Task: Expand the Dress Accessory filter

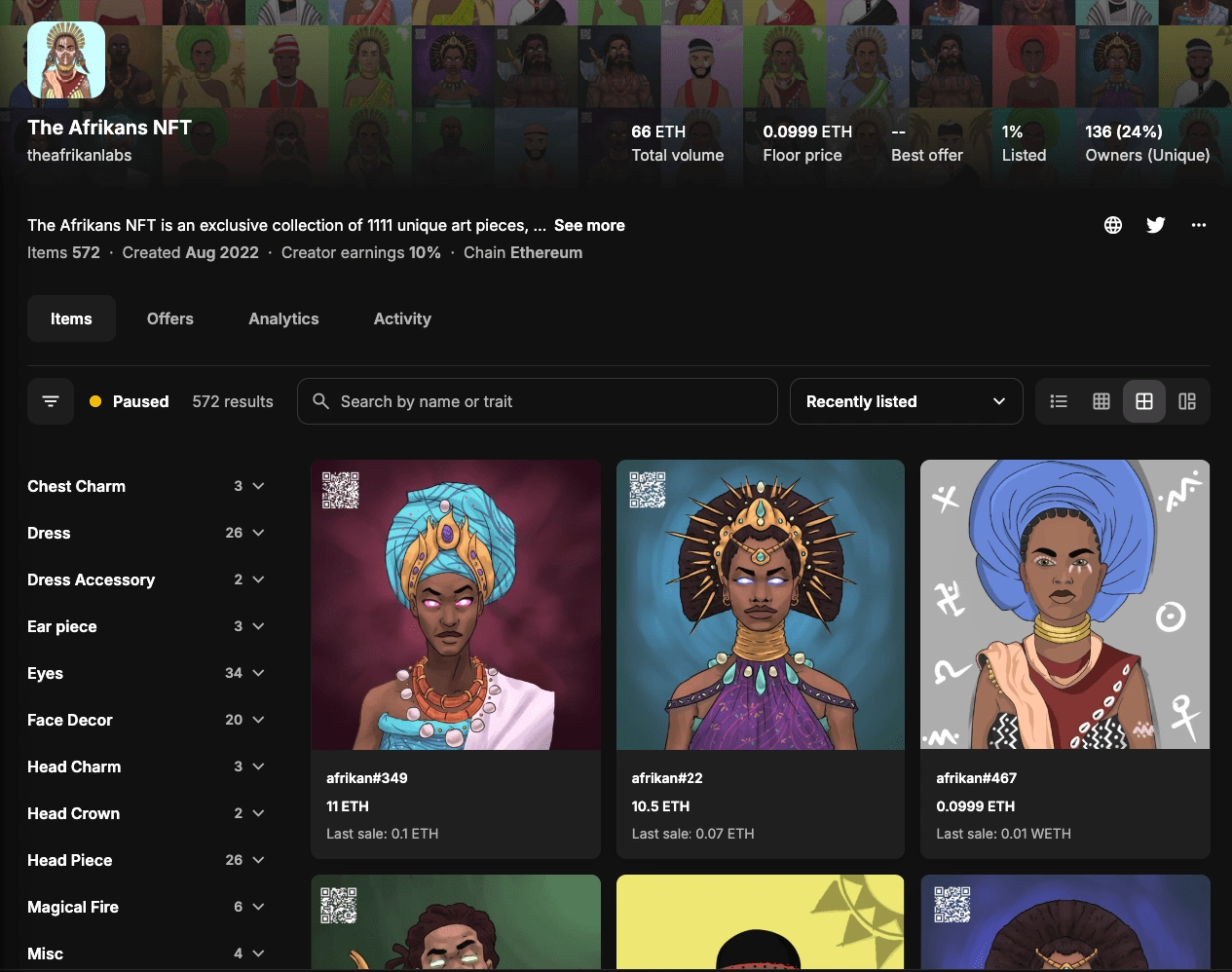Action: tap(146, 579)
